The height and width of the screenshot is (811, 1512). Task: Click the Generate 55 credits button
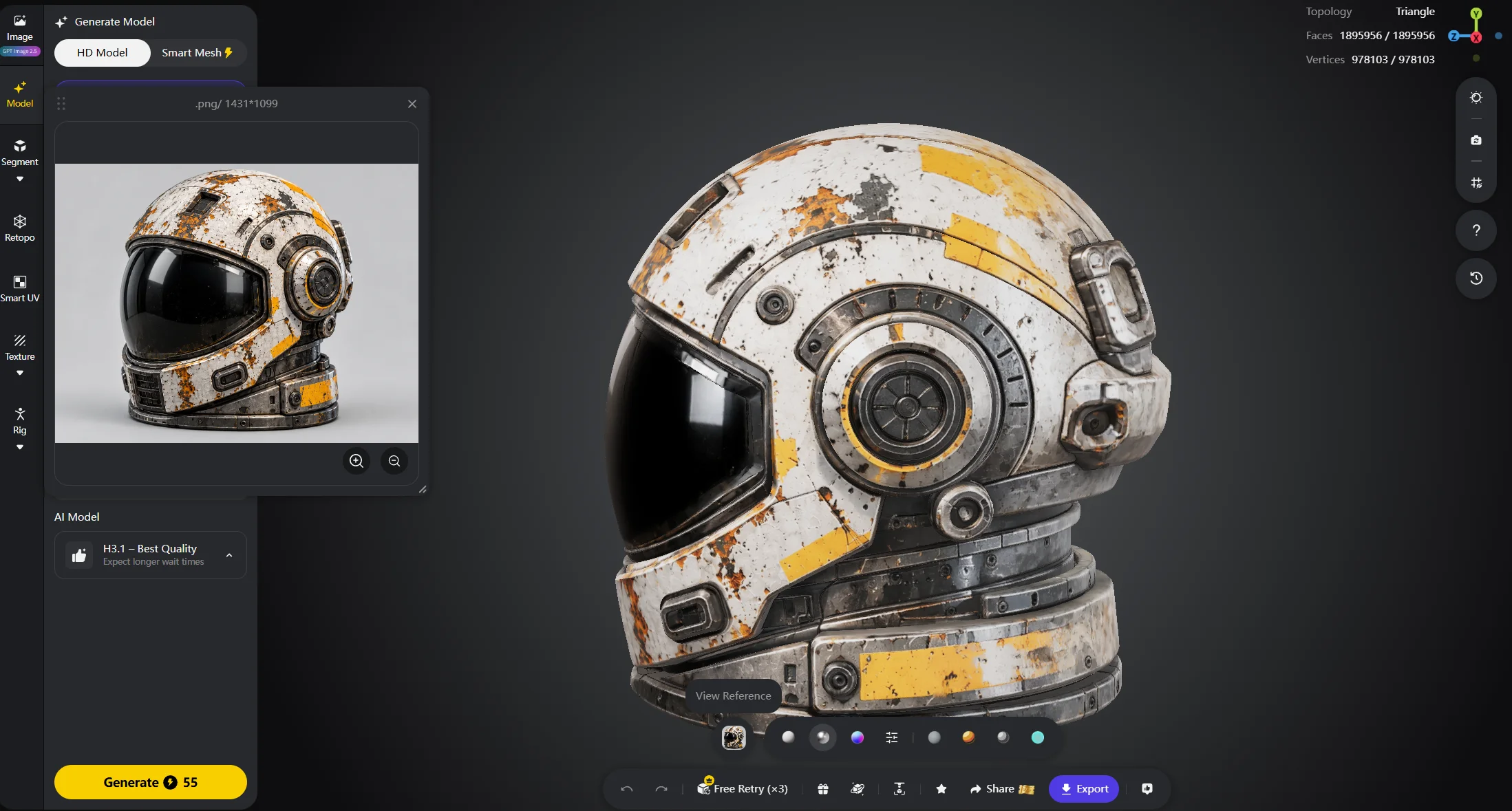[151, 782]
